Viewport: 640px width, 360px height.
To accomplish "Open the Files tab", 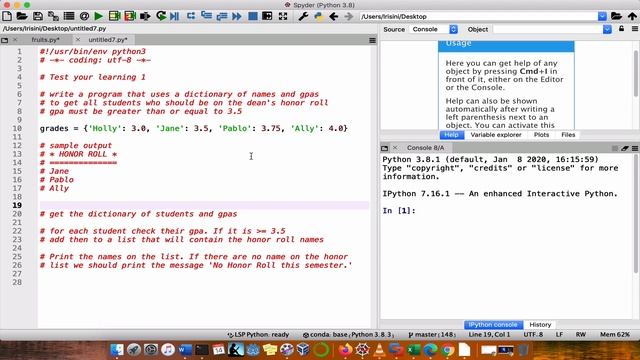I will (568, 135).
